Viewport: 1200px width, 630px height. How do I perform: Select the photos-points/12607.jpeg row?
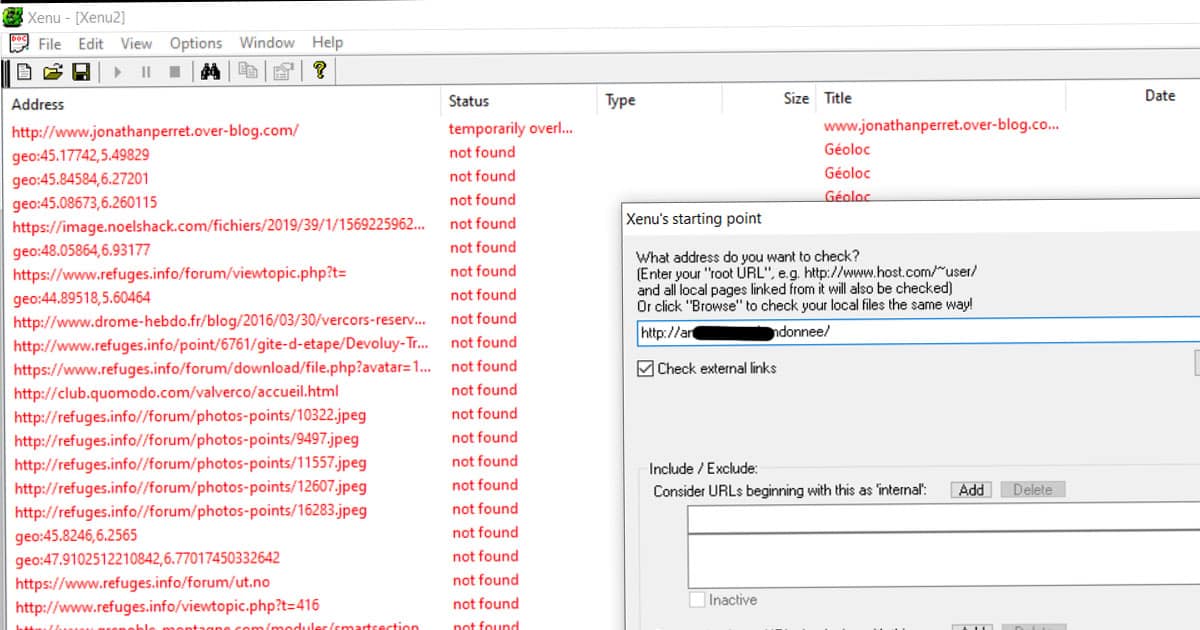tap(190, 487)
